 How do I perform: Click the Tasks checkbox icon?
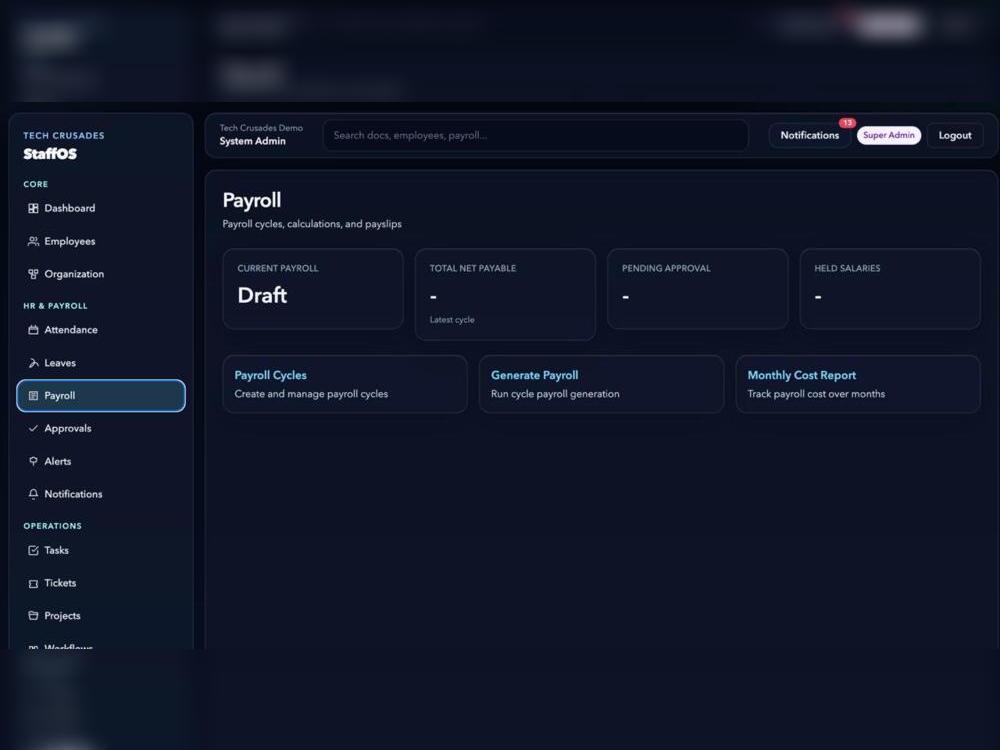point(33,550)
